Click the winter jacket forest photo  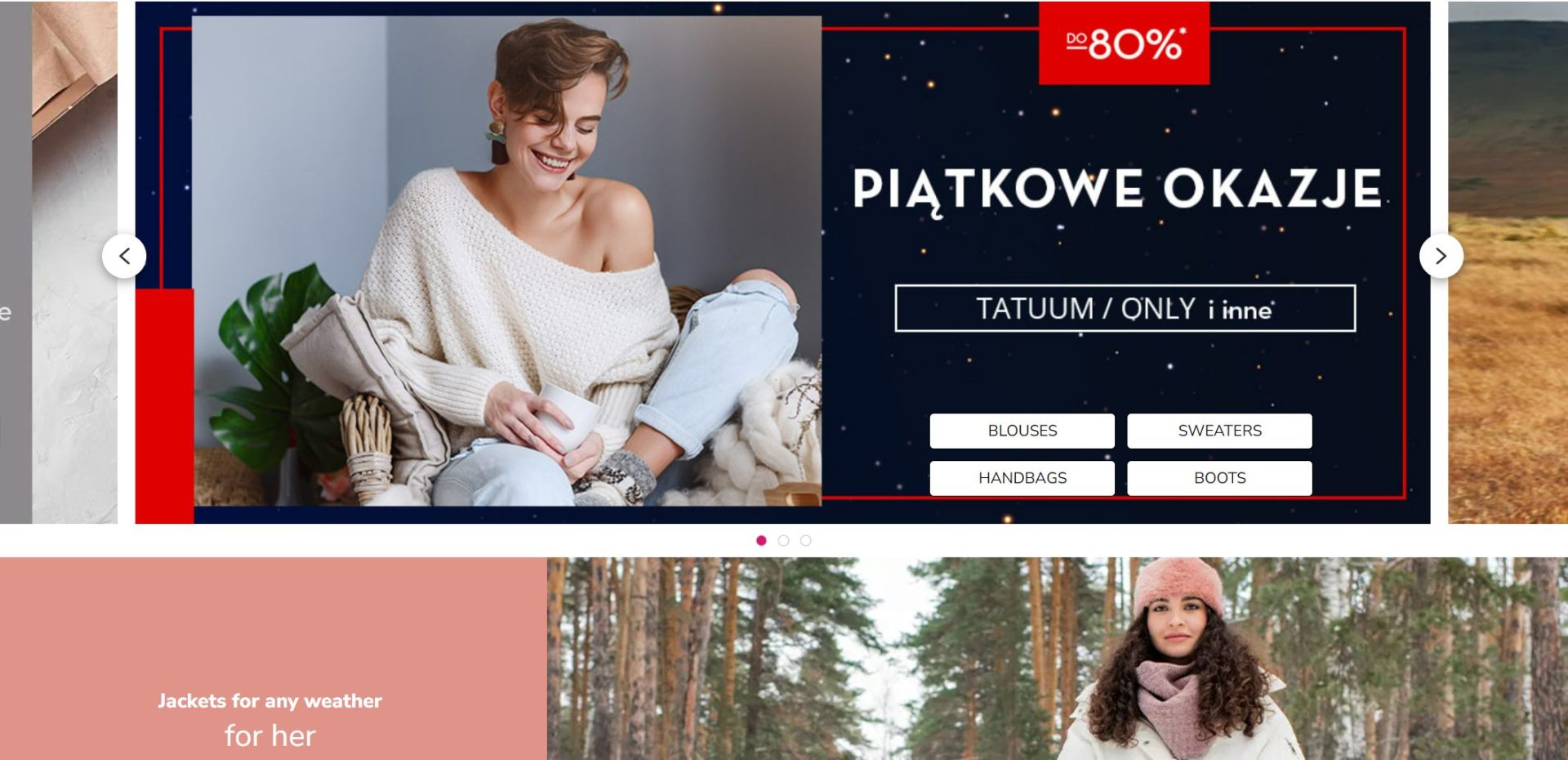[x=1058, y=659]
